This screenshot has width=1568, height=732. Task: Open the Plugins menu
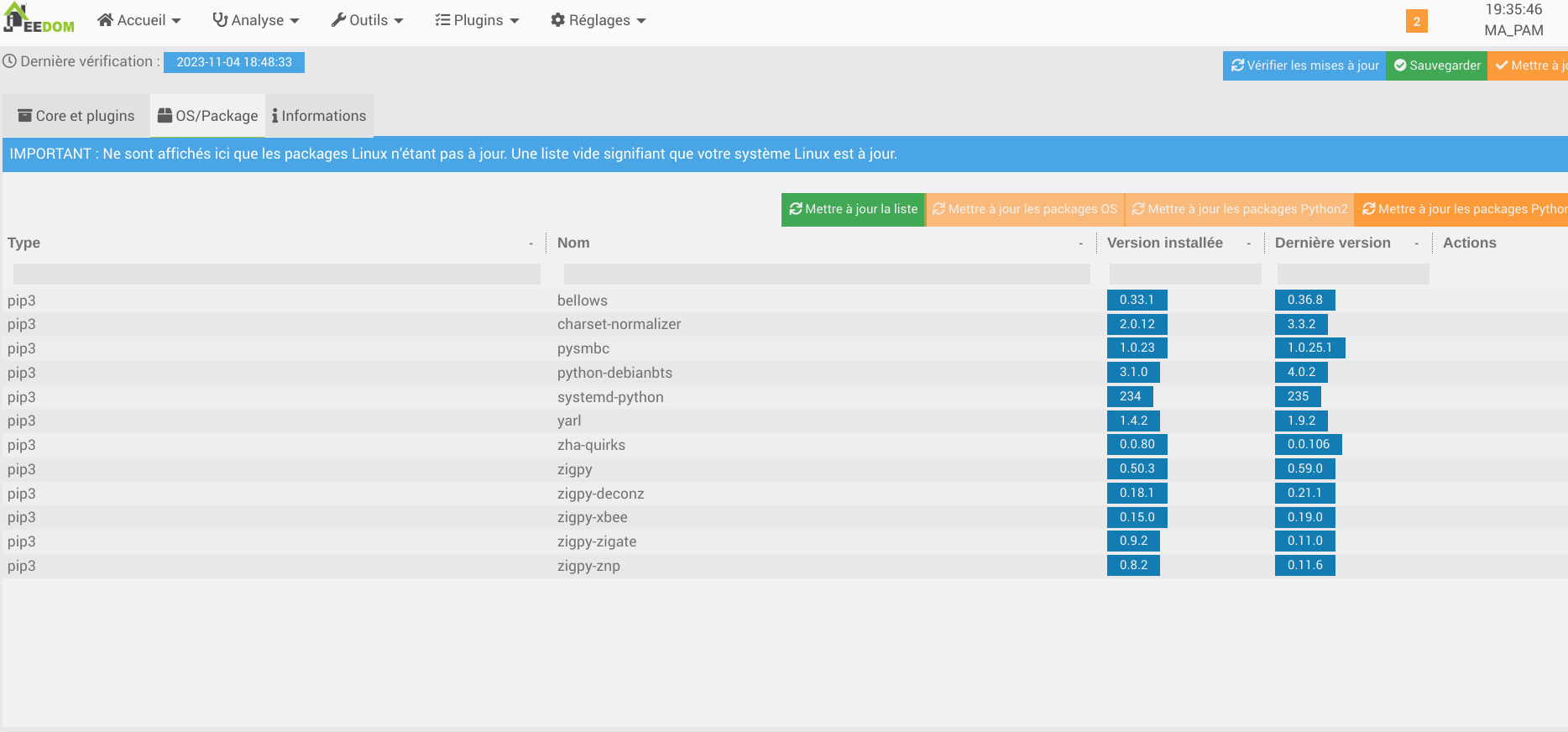pos(477,20)
